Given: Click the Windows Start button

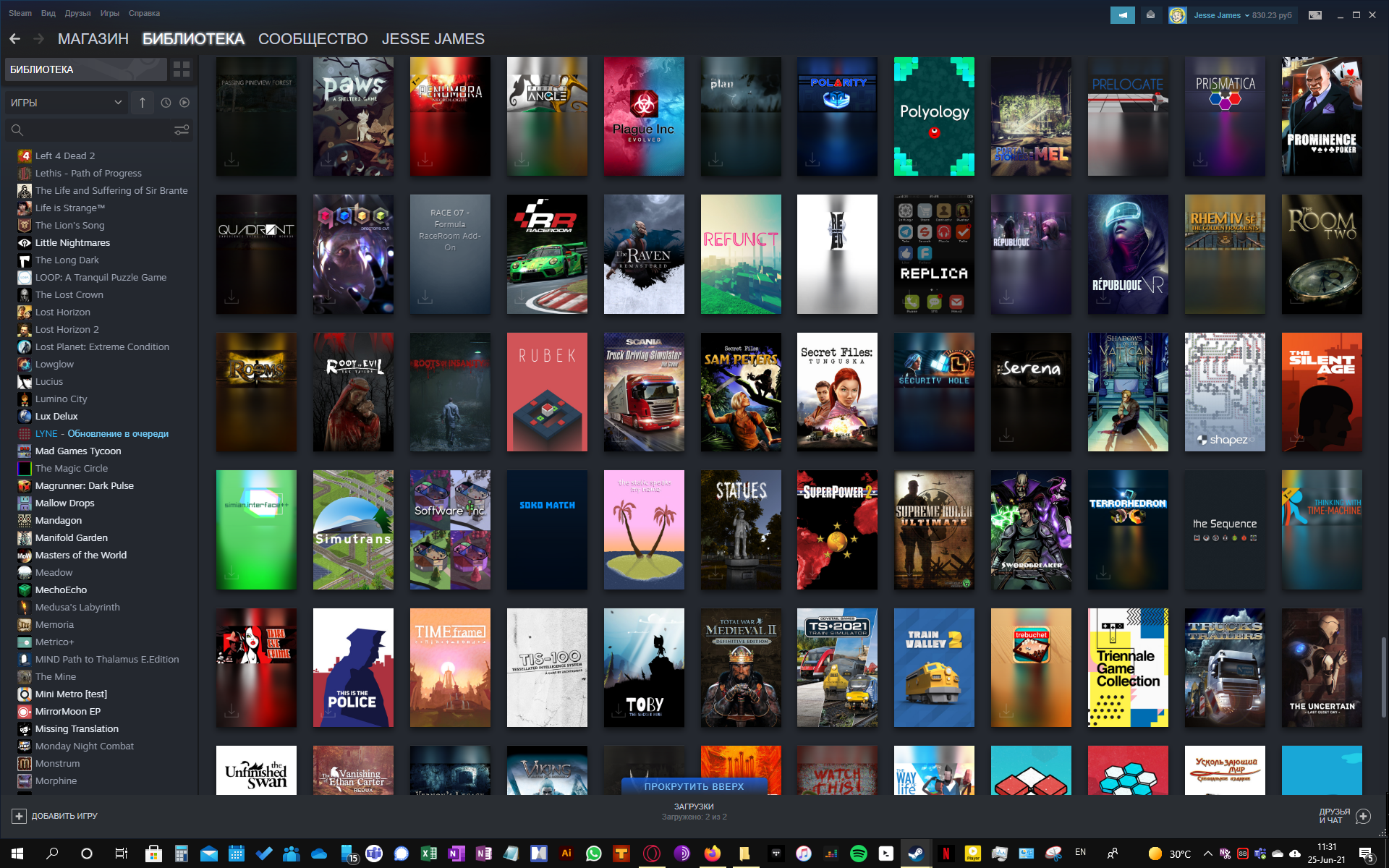Looking at the screenshot, I should coord(17,854).
